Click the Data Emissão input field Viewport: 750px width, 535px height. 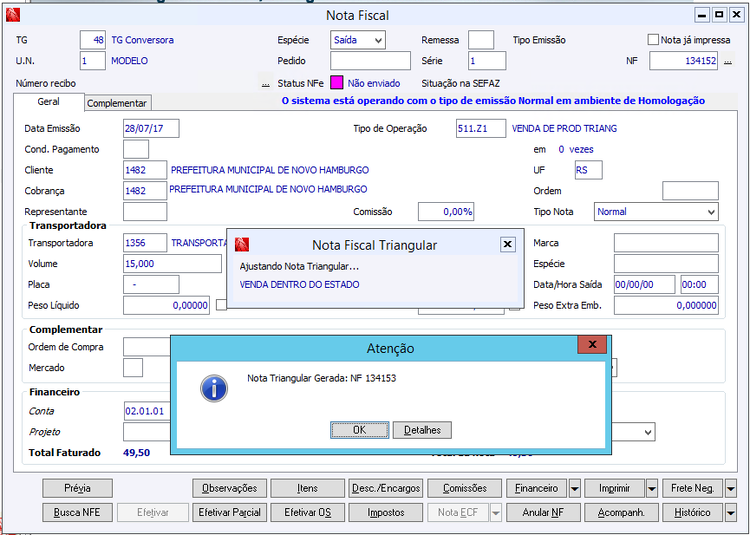tap(151, 129)
